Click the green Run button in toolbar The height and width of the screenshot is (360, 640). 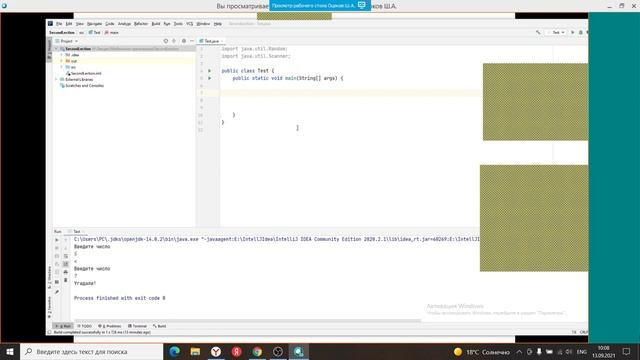572,32
